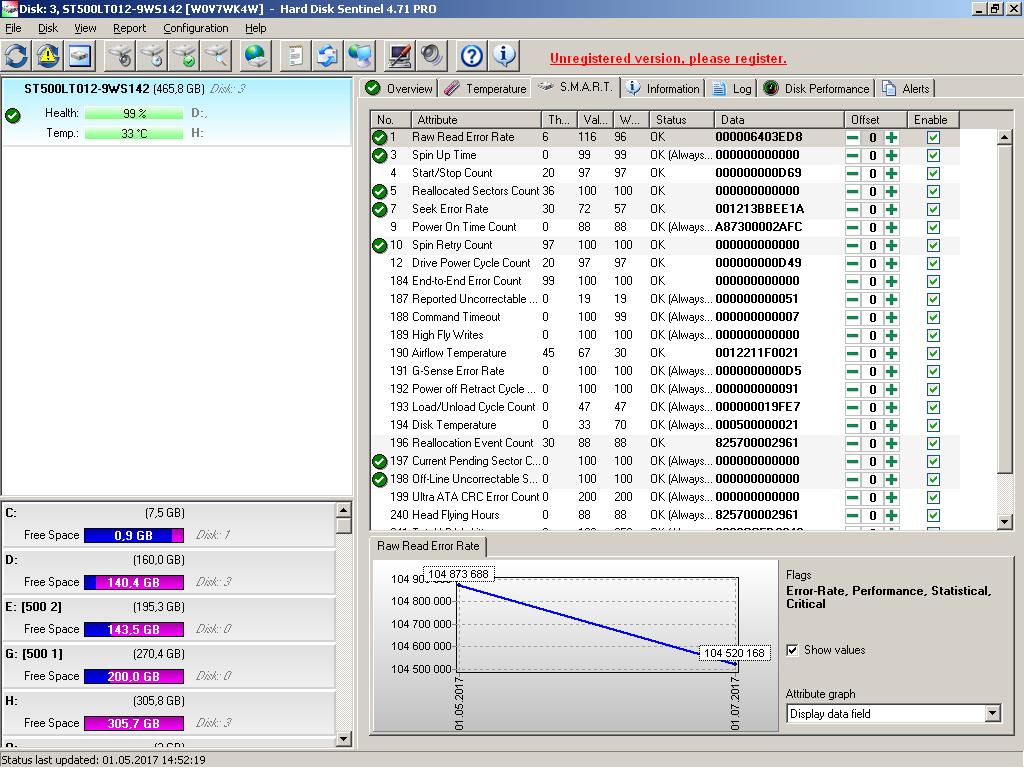Click the Attribute column header

point(475,119)
